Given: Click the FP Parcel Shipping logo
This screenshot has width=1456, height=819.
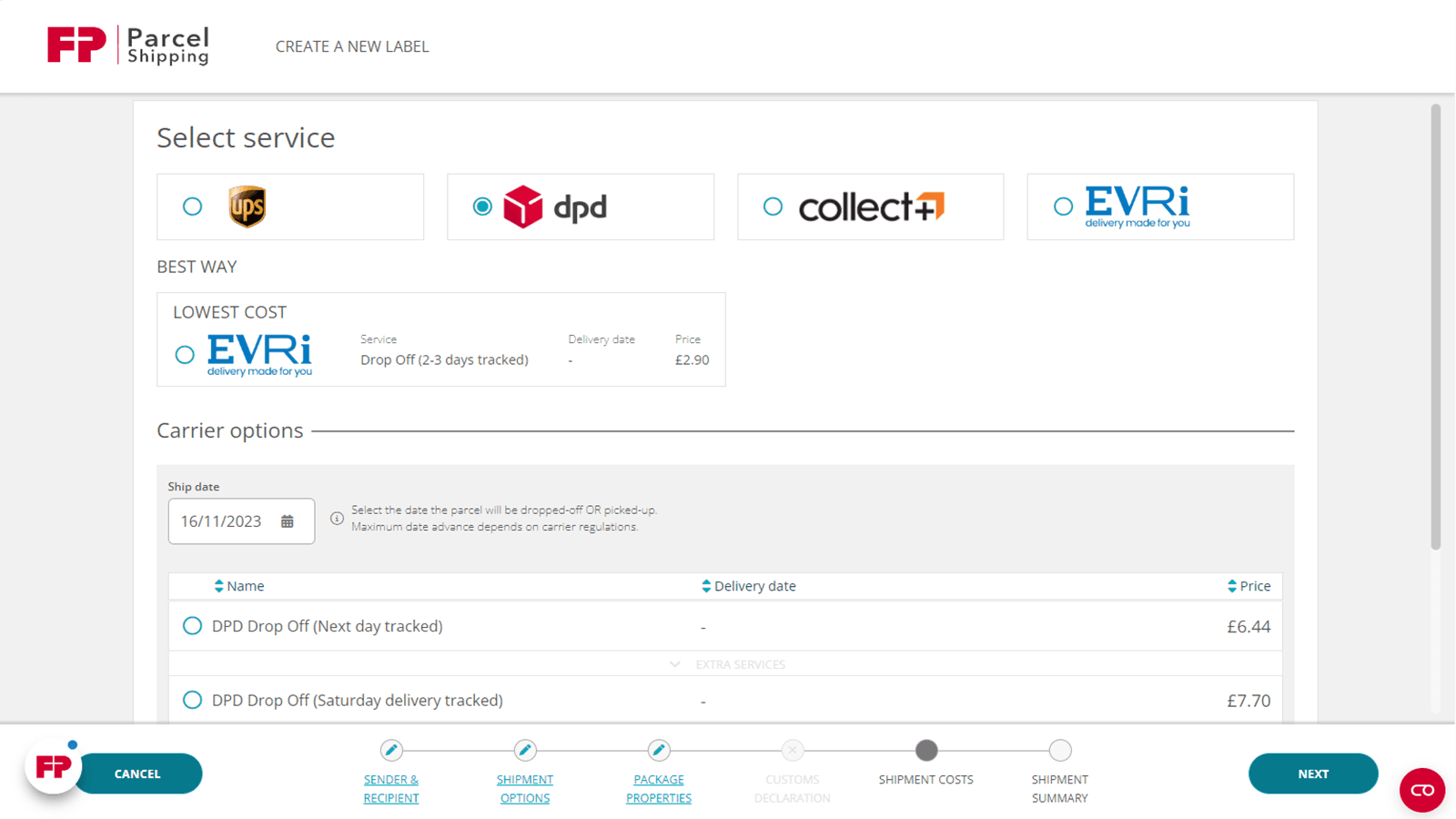Looking at the screenshot, I should (127, 44).
